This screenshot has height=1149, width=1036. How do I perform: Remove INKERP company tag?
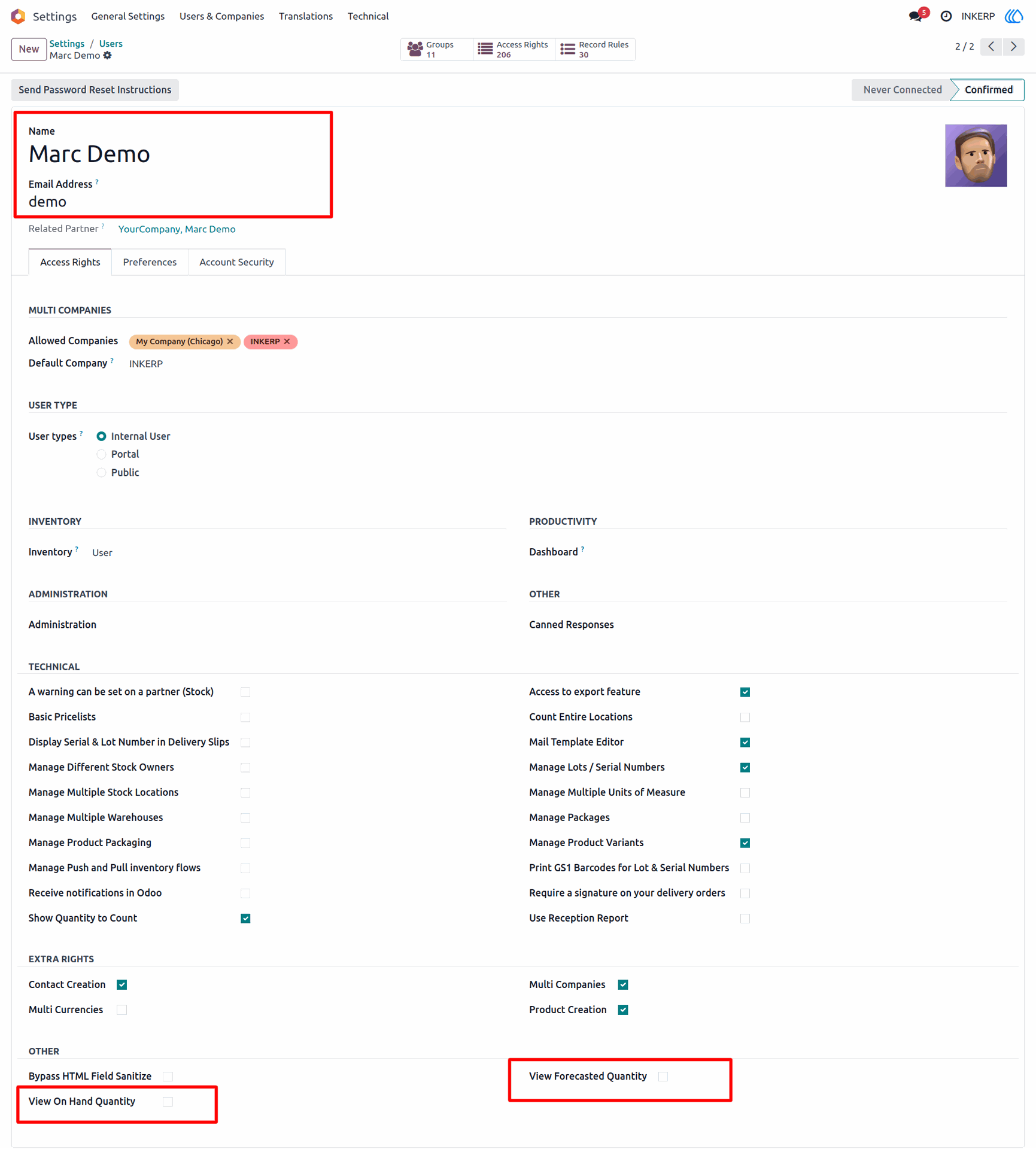[x=287, y=341]
